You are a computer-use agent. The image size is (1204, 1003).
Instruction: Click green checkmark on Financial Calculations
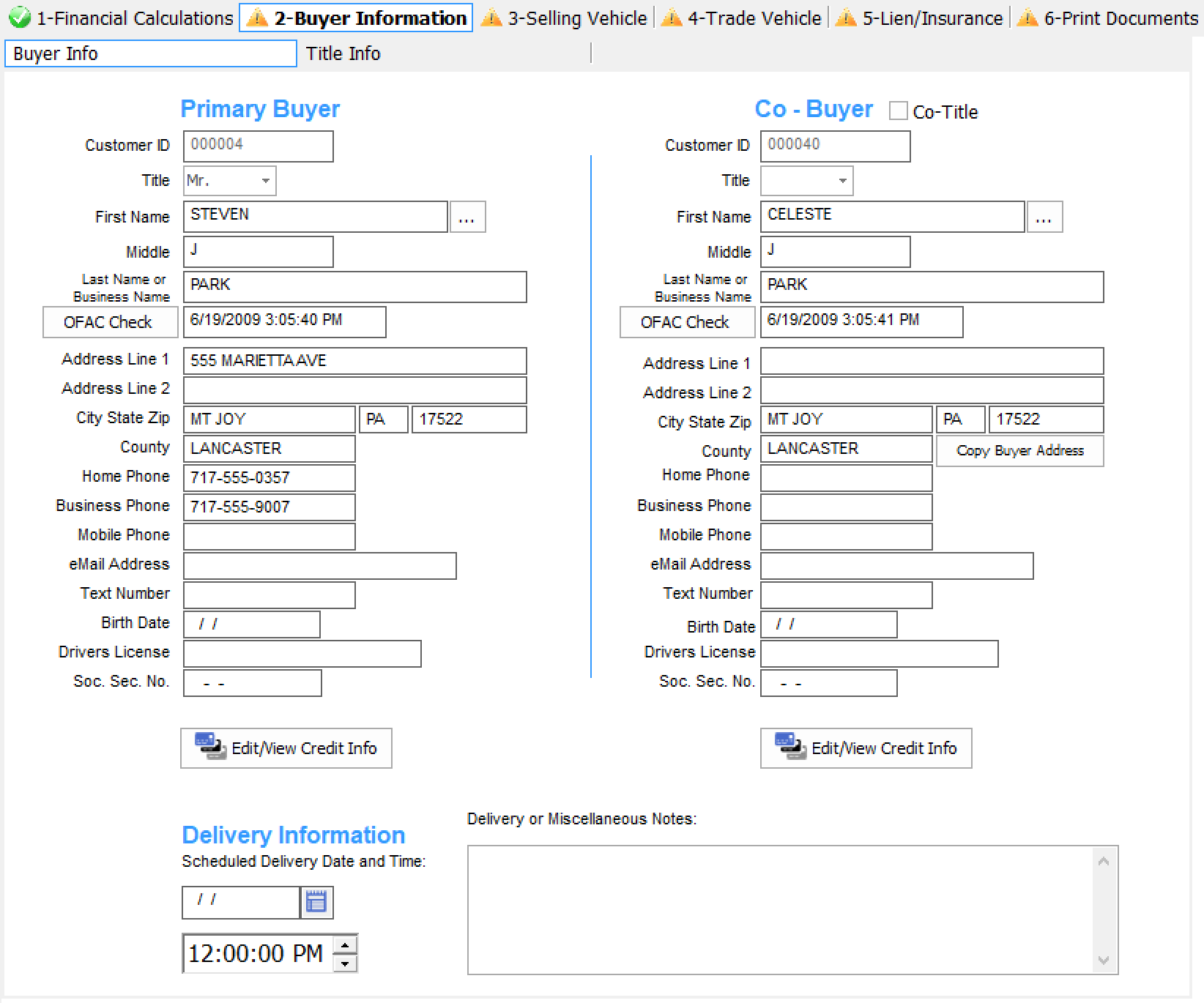pos(20,18)
